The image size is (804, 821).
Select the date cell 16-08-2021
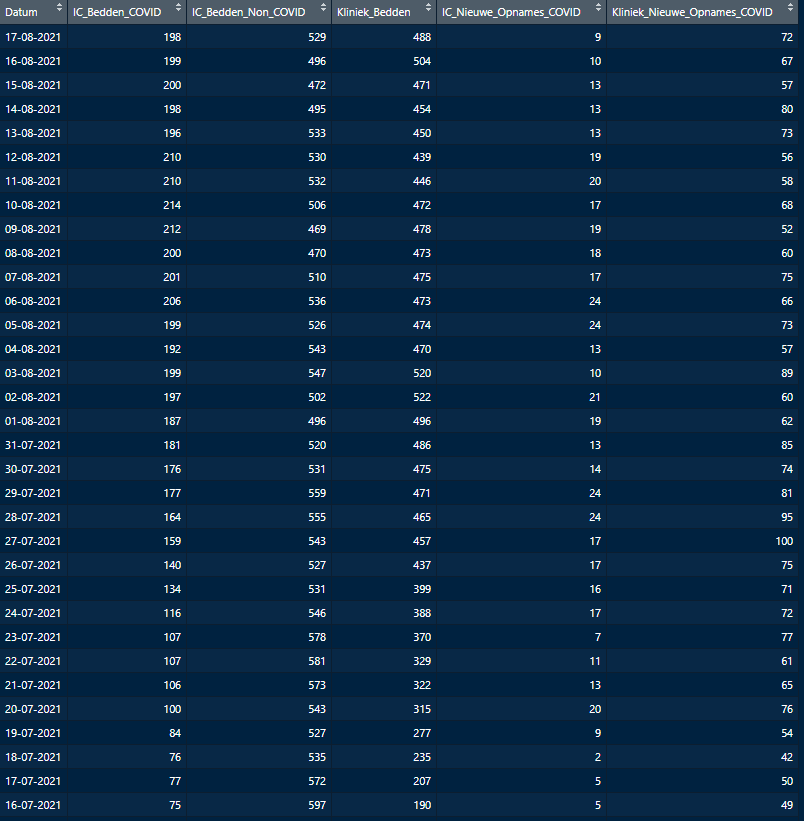[x=33, y=61]
